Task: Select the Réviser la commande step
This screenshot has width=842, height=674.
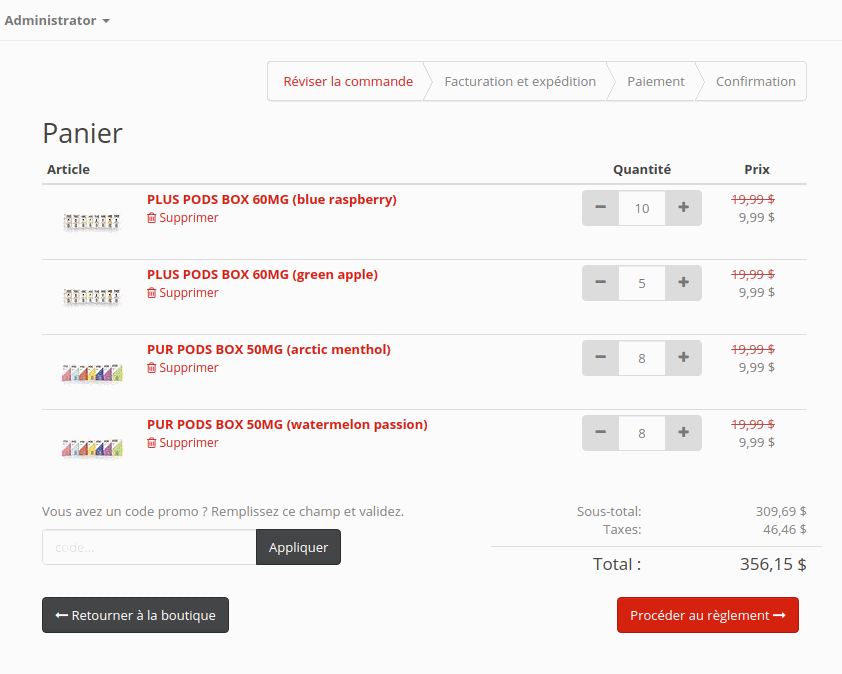Action: 348,82
